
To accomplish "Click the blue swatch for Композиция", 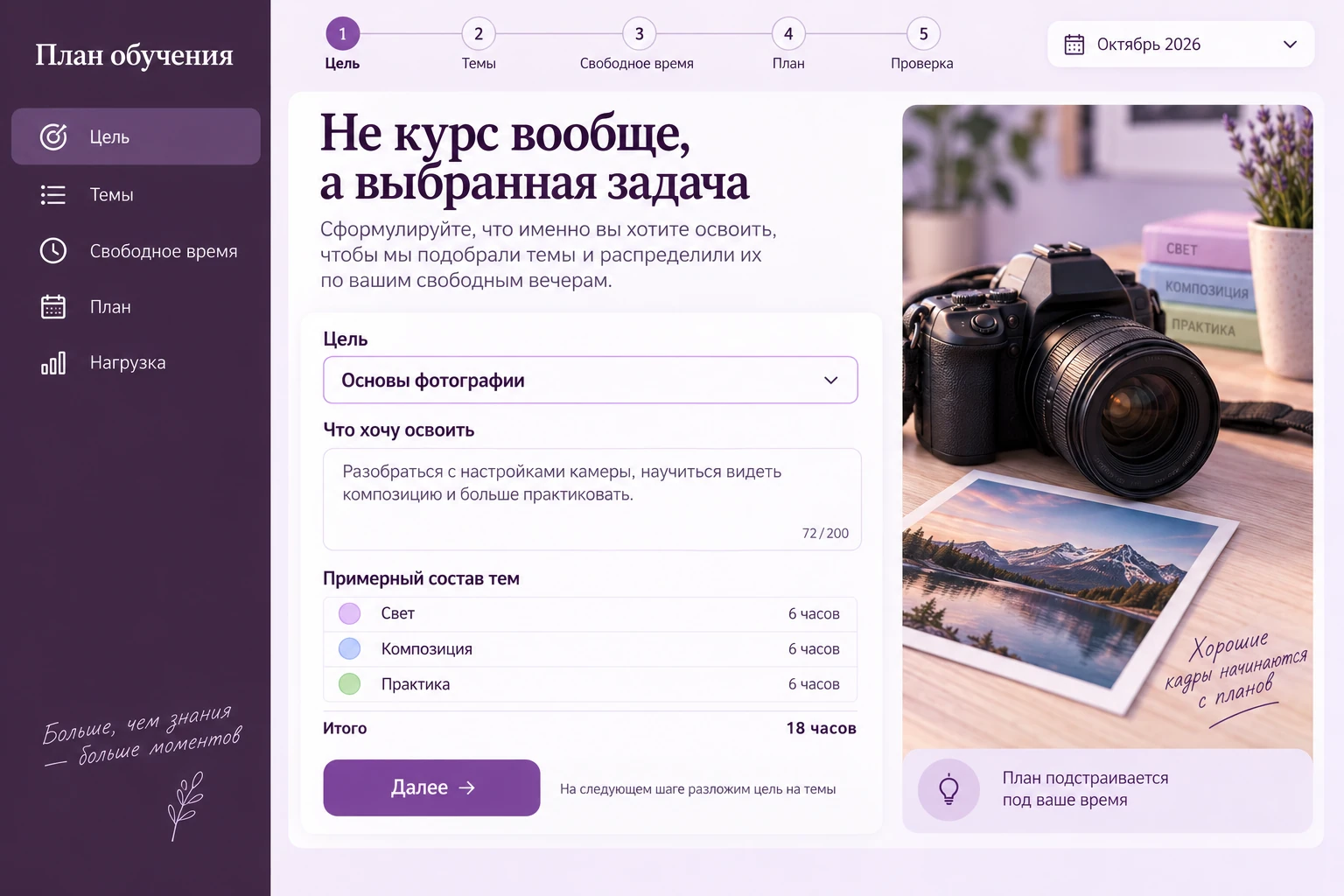I will [x=350, y=648].
